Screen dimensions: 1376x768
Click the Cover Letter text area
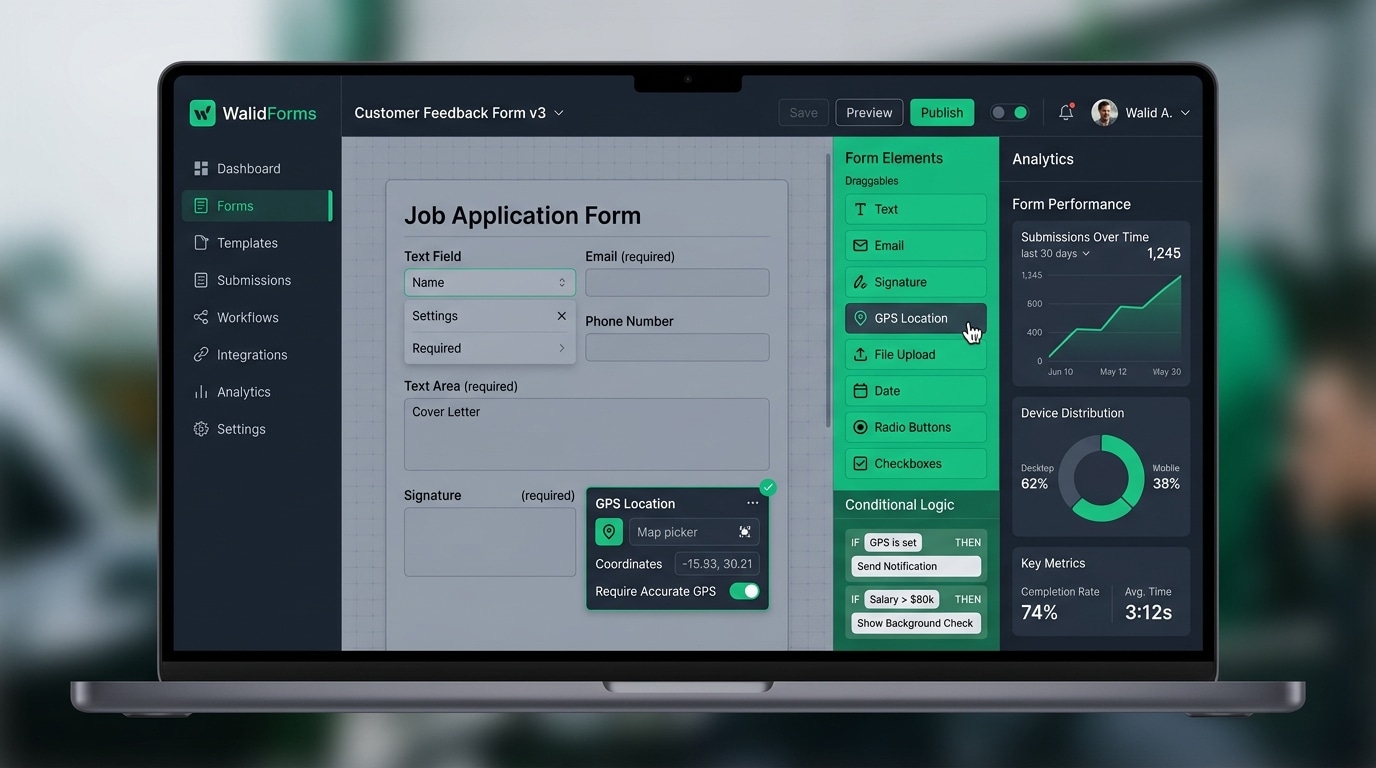[x=586, y=434]
